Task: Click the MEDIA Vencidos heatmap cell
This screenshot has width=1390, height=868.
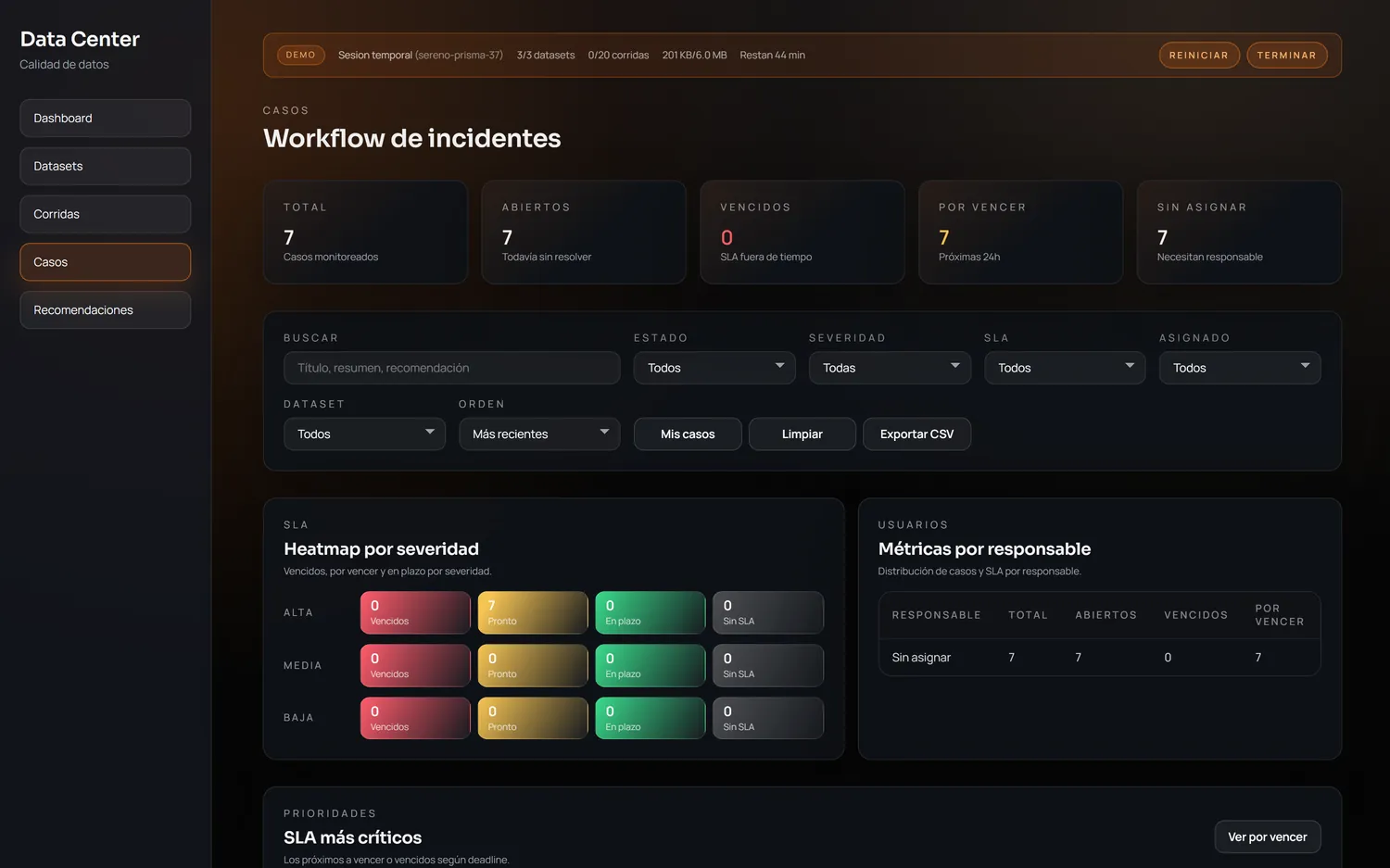Action: click(x=415, y=665)
